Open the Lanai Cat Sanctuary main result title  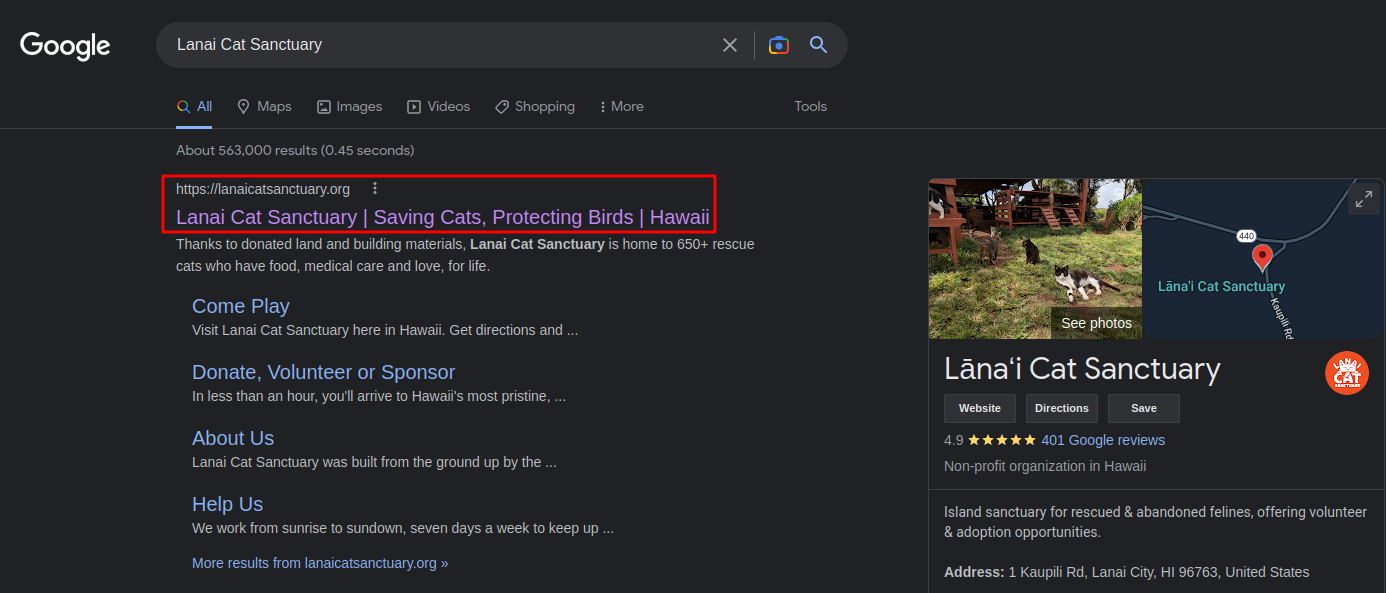pos(443,217)
